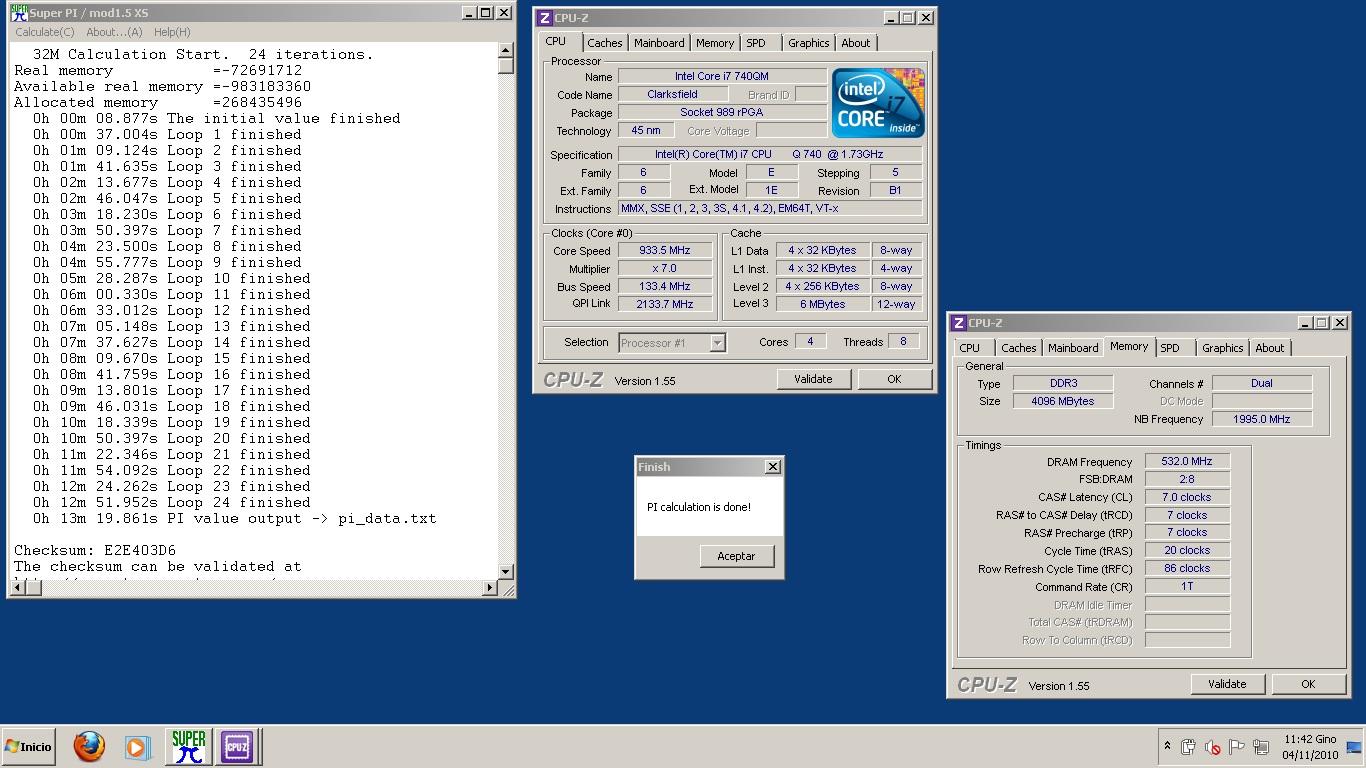
Task: Click DRAM Frequency value 532.0 MHz
Action: [x=1187, y=461]
